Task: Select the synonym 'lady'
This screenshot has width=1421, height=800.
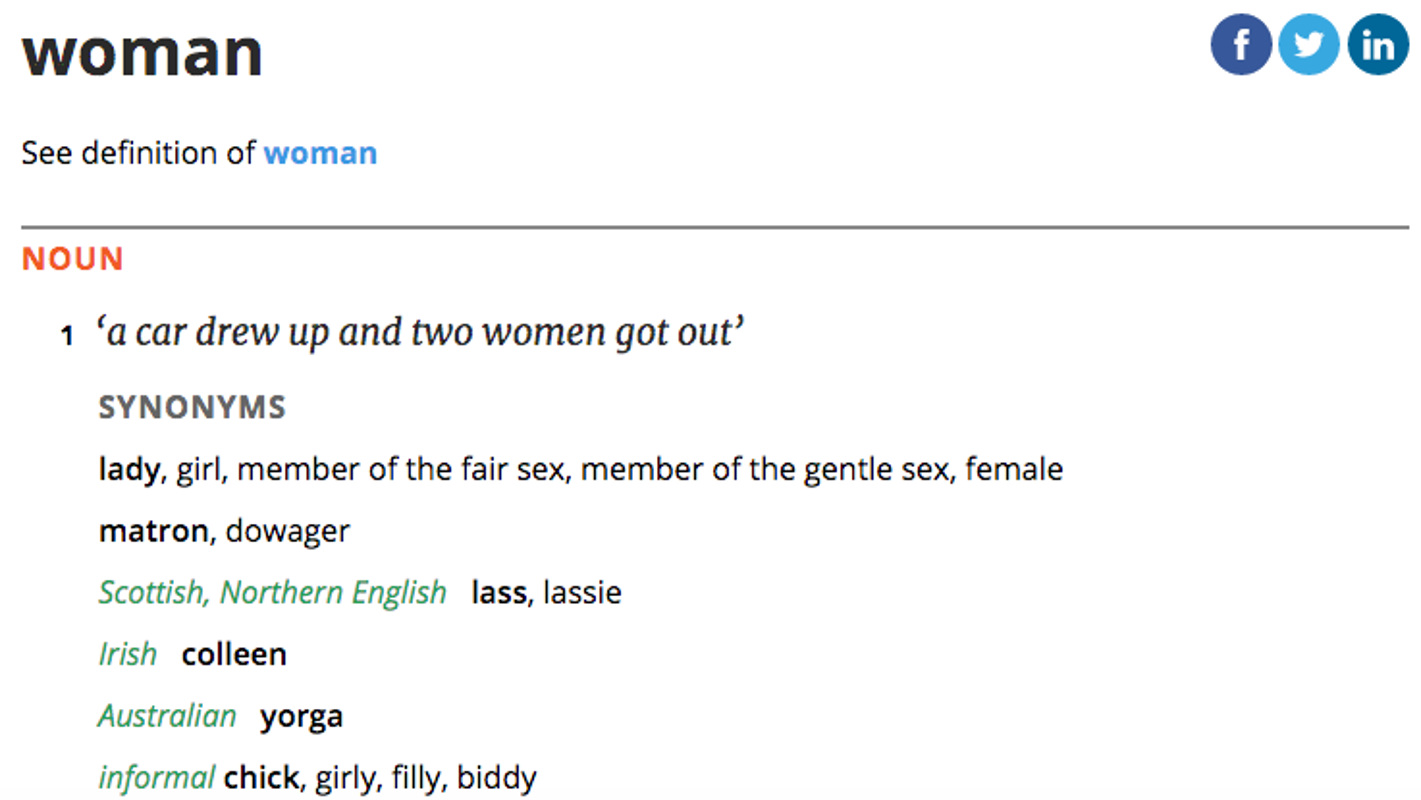Action: pos(128,469)
